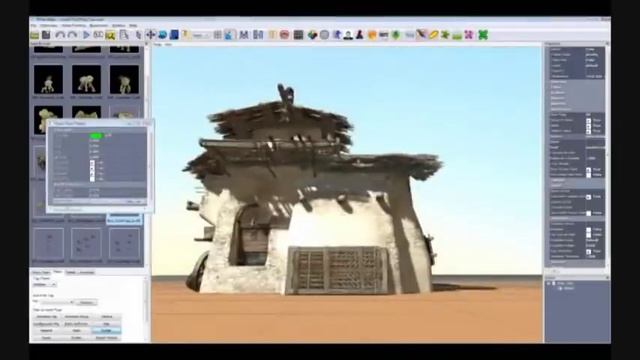This screenshot has height=360, width=640.
Task: Click the red circle toolbar icon
Action: pos(284,35)
